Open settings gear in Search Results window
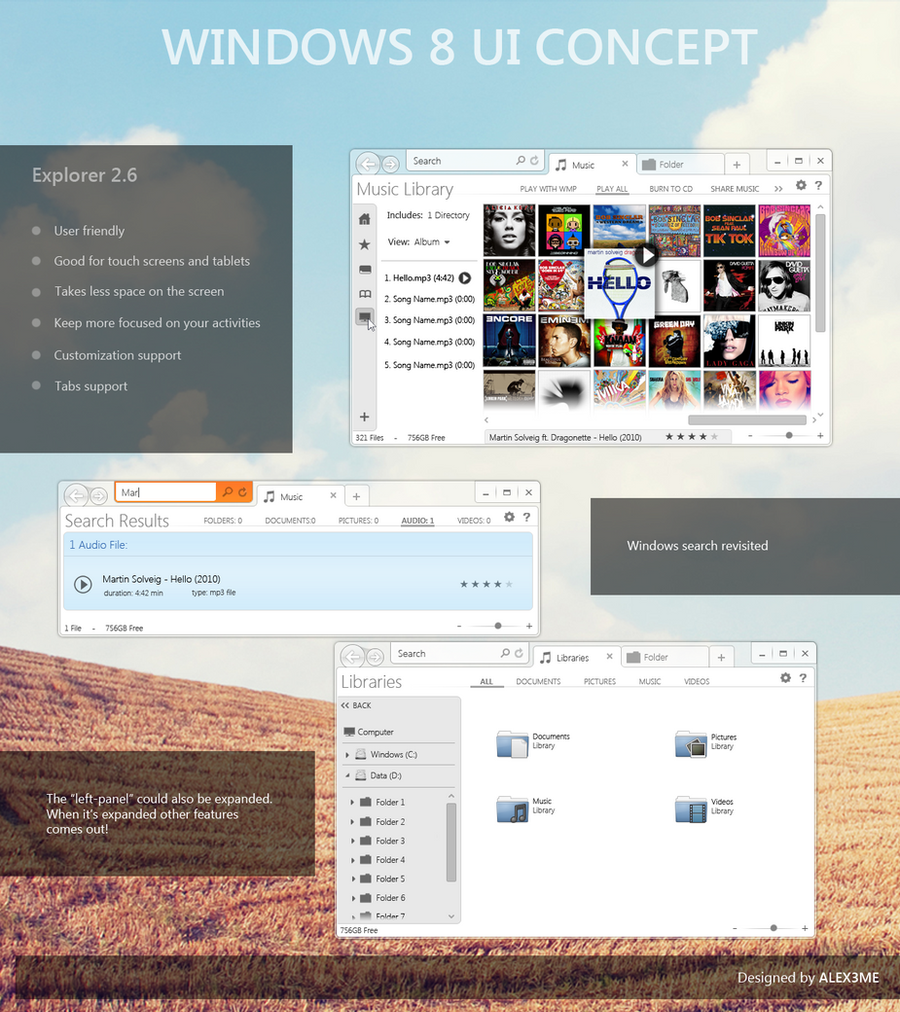The width and height of the screenshot is (900, 1012). point(509,517)
